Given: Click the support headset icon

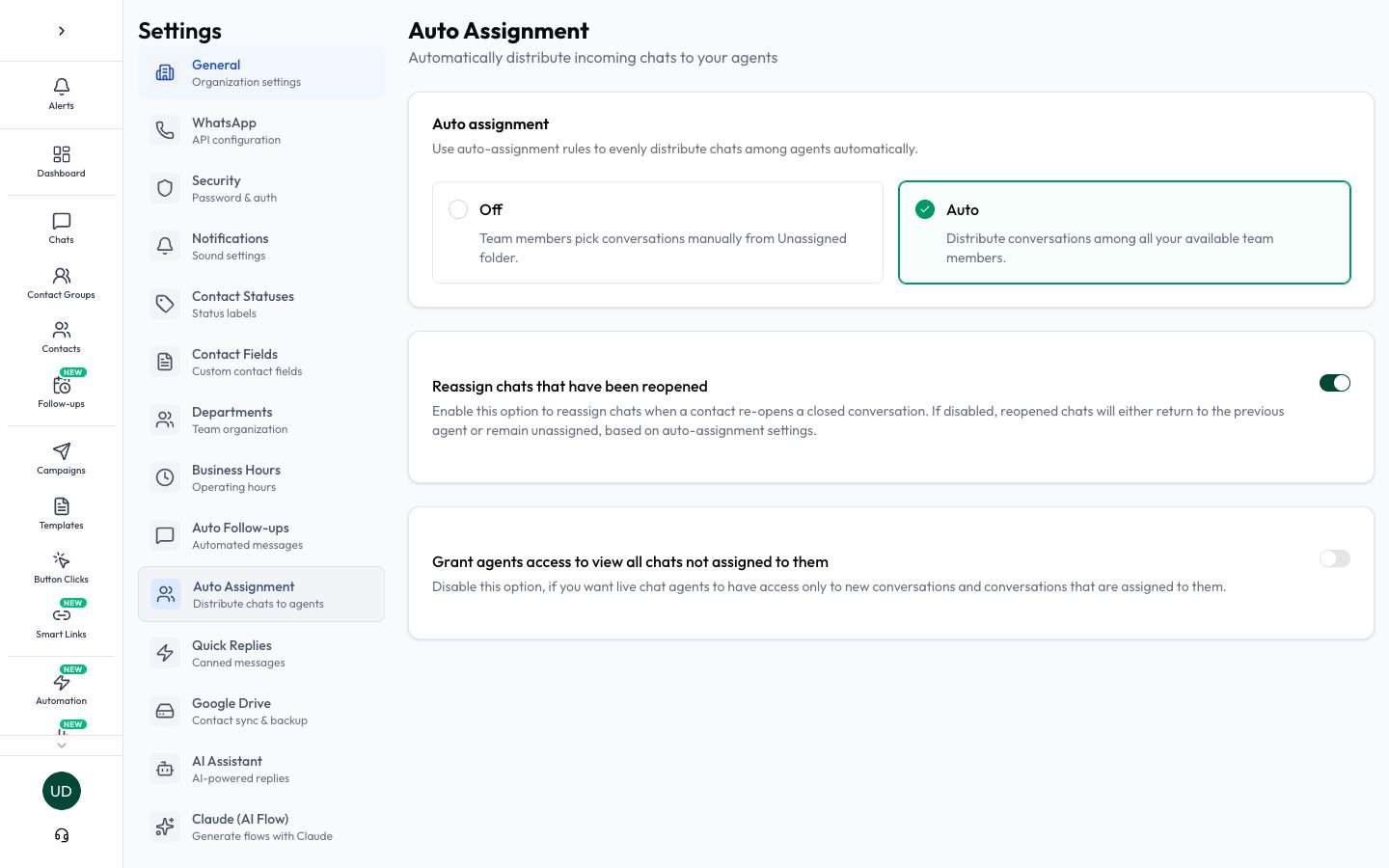Looking at the screenshot, I should 62,835.
